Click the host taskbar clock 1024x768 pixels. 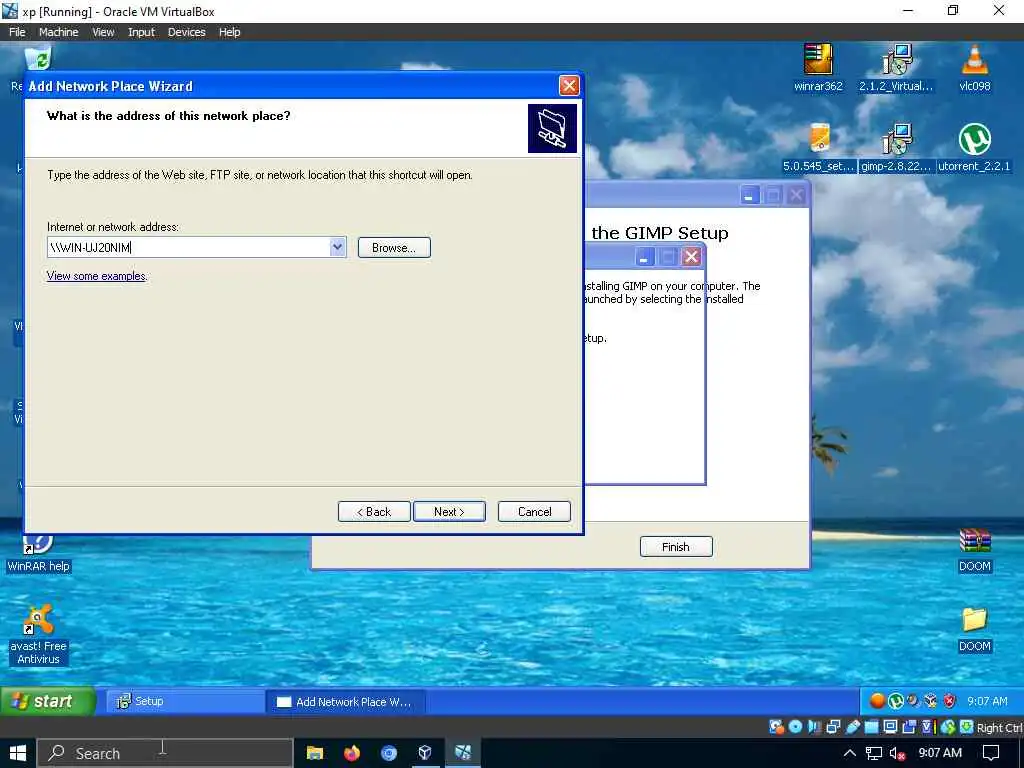940,753
